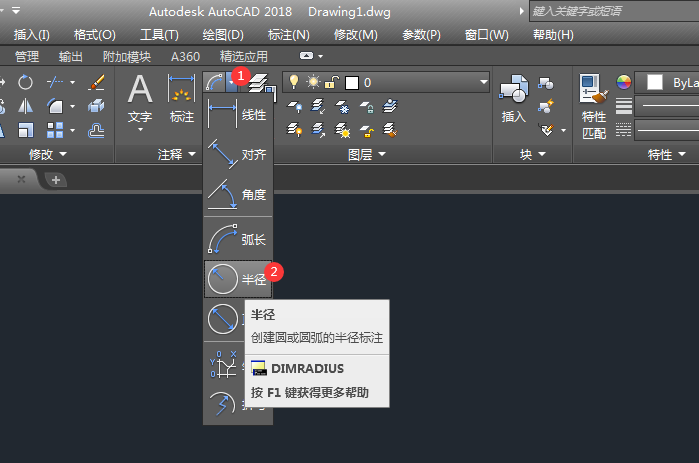The width and height of the screenshot is (699, 463).
Task: Click the layer 0 white color swatch
Action: tap(352, 83)
